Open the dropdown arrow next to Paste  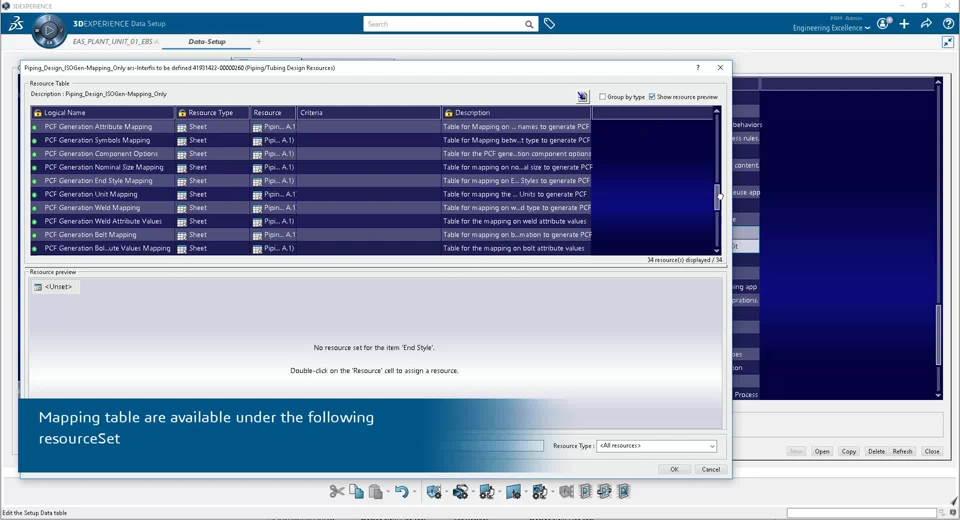click(x=388, y=492)
